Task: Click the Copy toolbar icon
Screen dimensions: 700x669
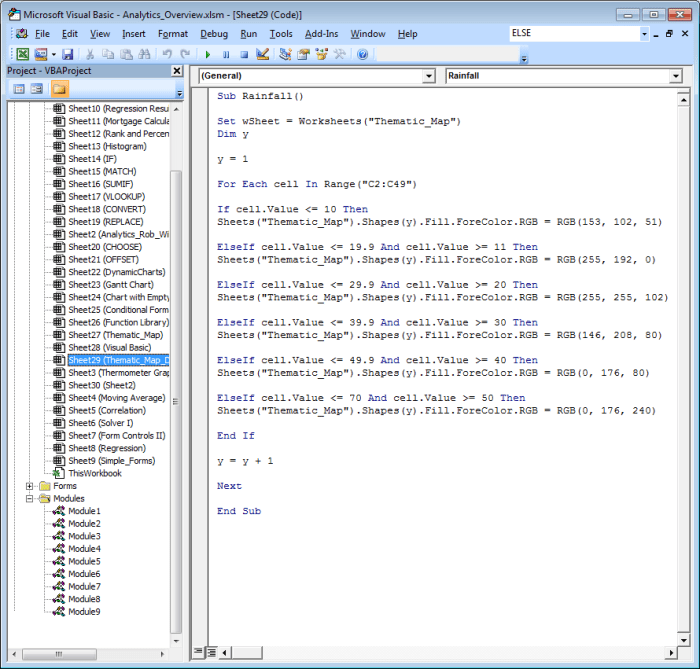Action: click(108, 54)
